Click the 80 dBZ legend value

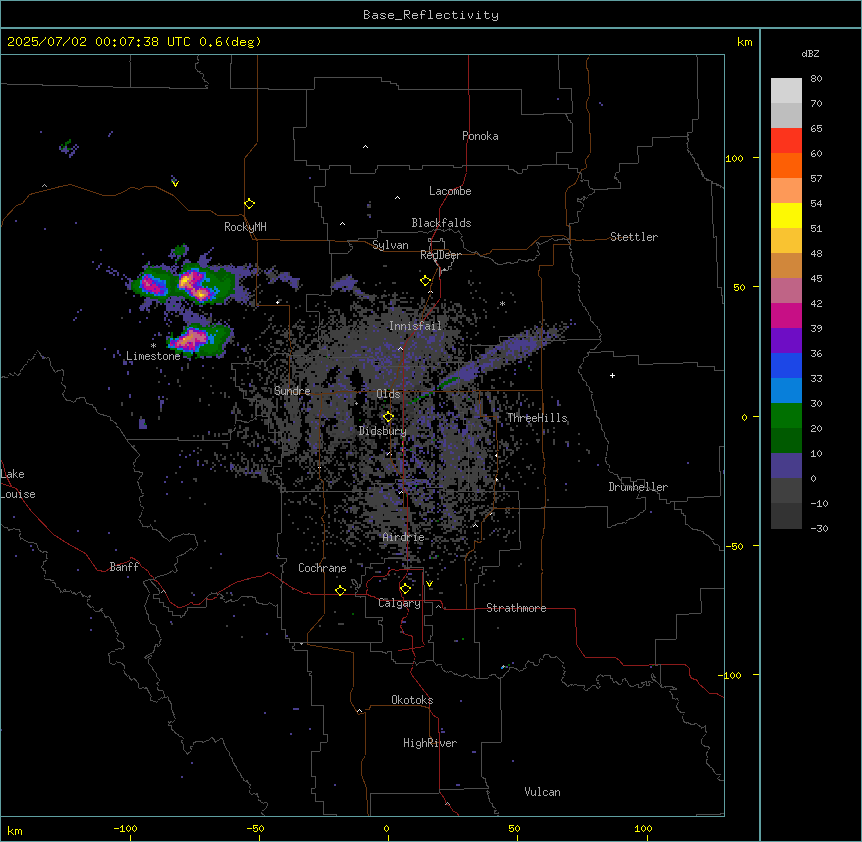[816, 79]
